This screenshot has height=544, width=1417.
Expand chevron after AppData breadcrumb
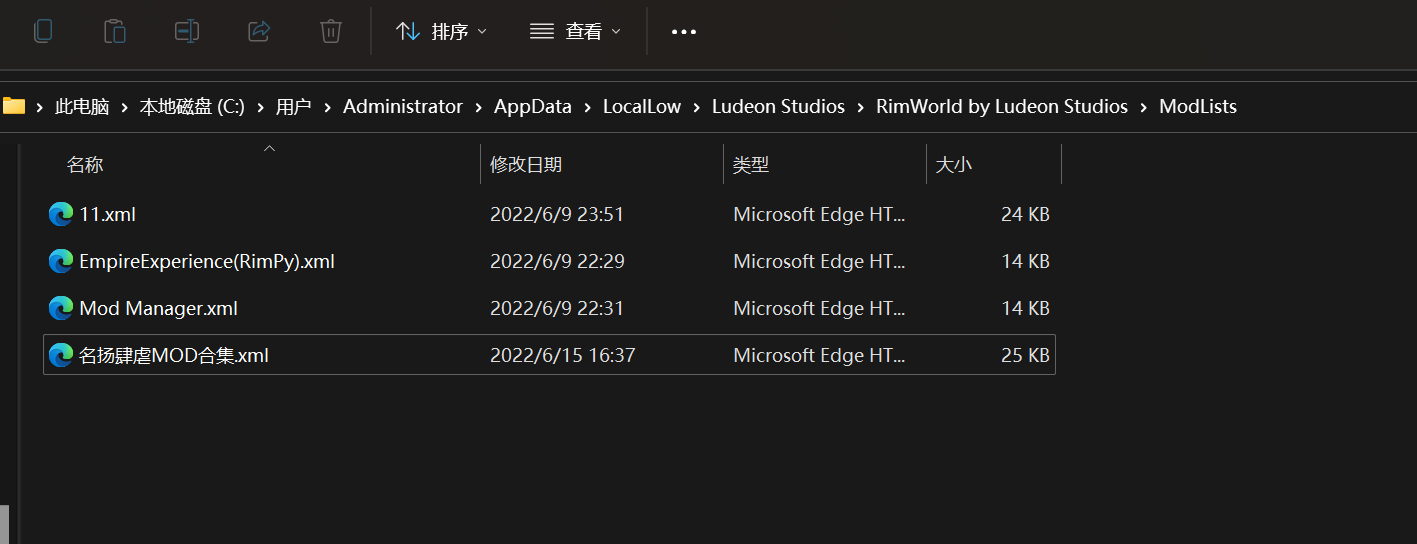click(x=588, y=106)
